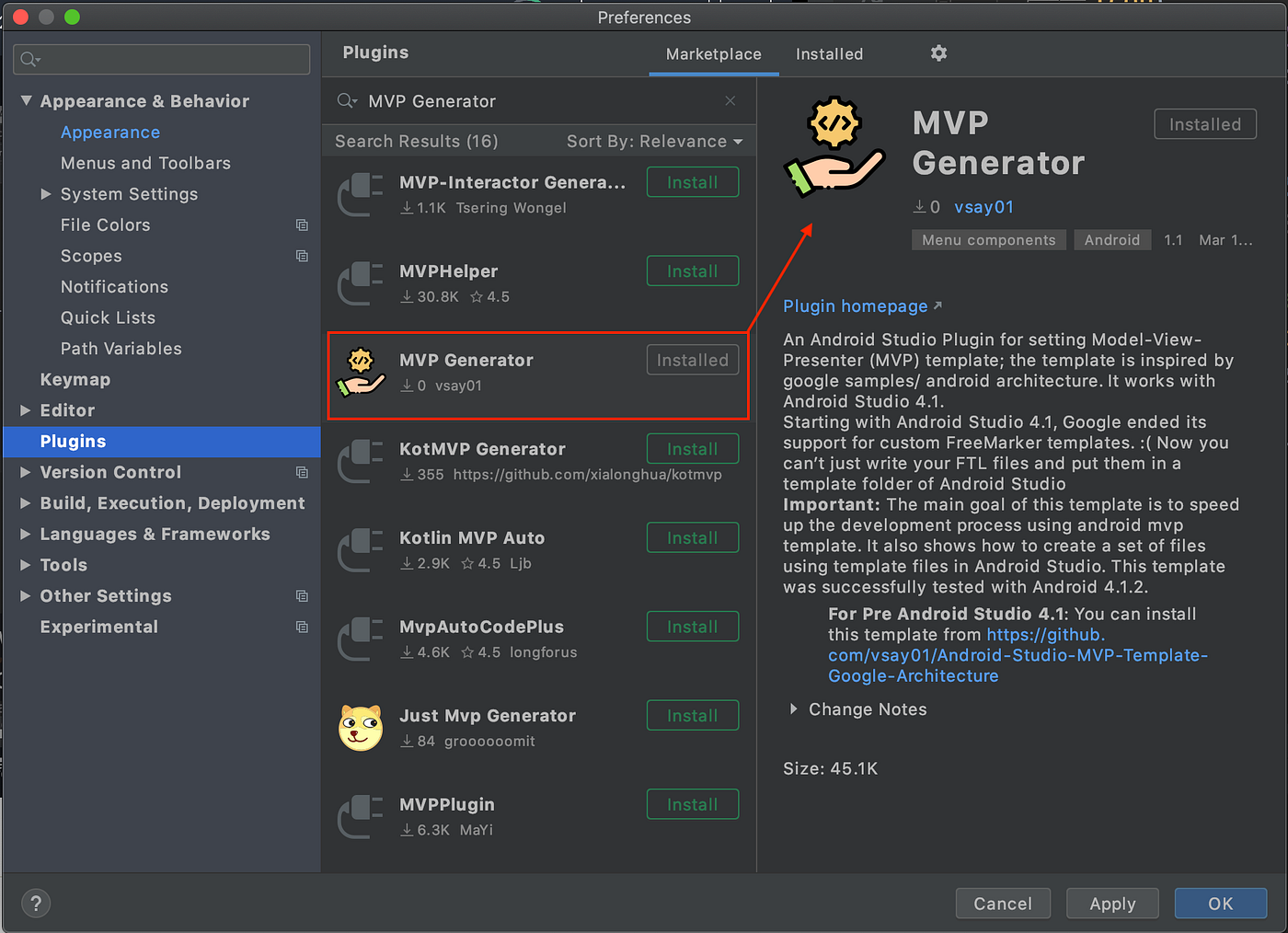
Task: Open Keymap settings
Action: pos(75,380)
